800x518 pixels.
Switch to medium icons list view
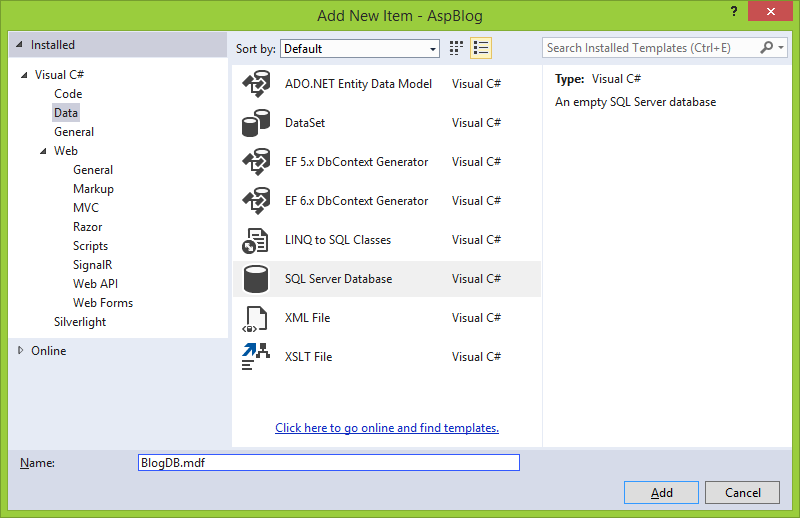point(481,48)
